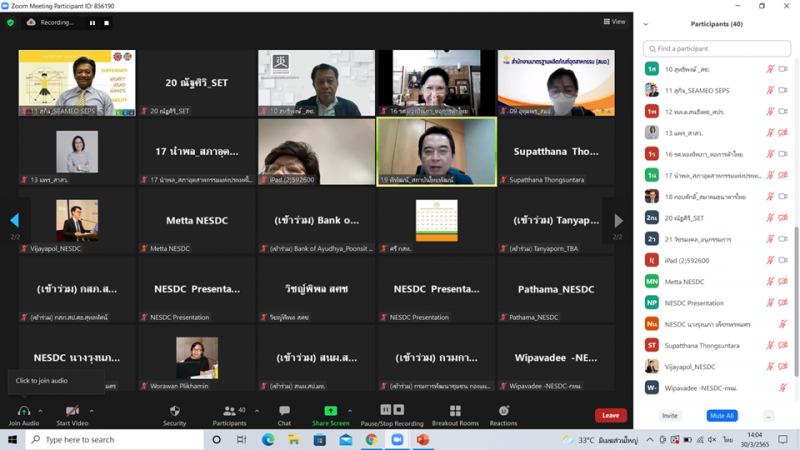Go to previous gallery page with blue arrow
This screenshot has height=450, width=800.
click(x=14, y=220)
